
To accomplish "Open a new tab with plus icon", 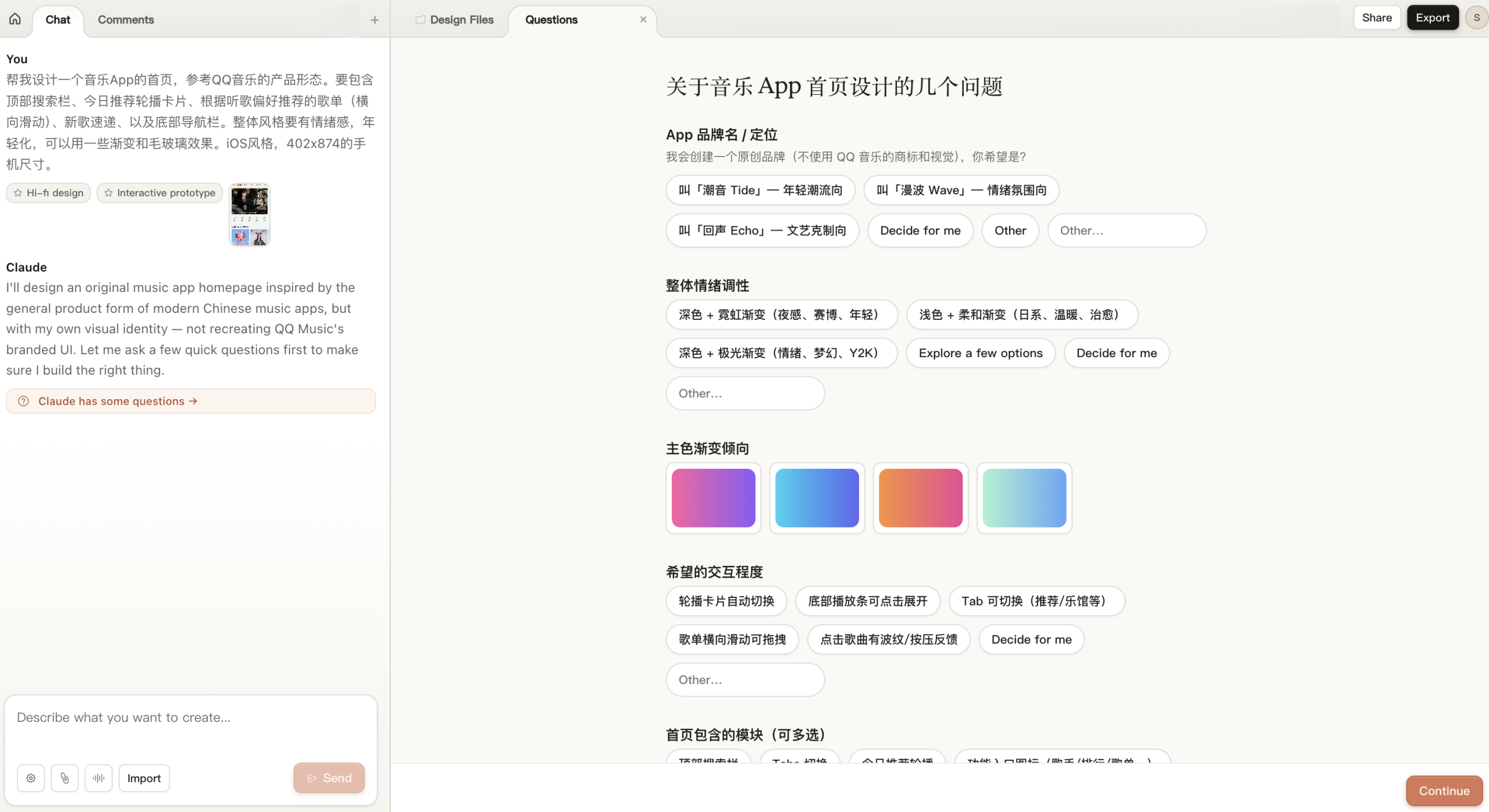I will pos(375,20).
